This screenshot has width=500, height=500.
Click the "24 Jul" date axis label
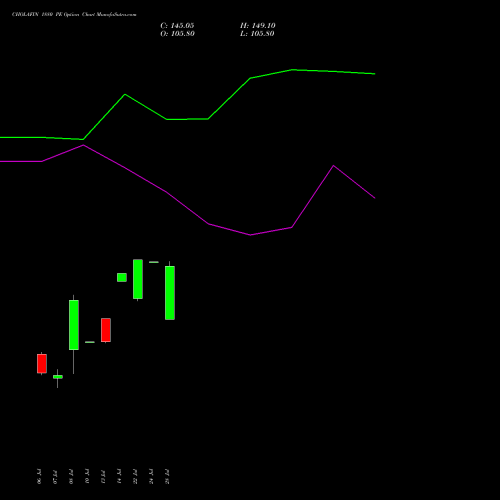click(151, 477)
